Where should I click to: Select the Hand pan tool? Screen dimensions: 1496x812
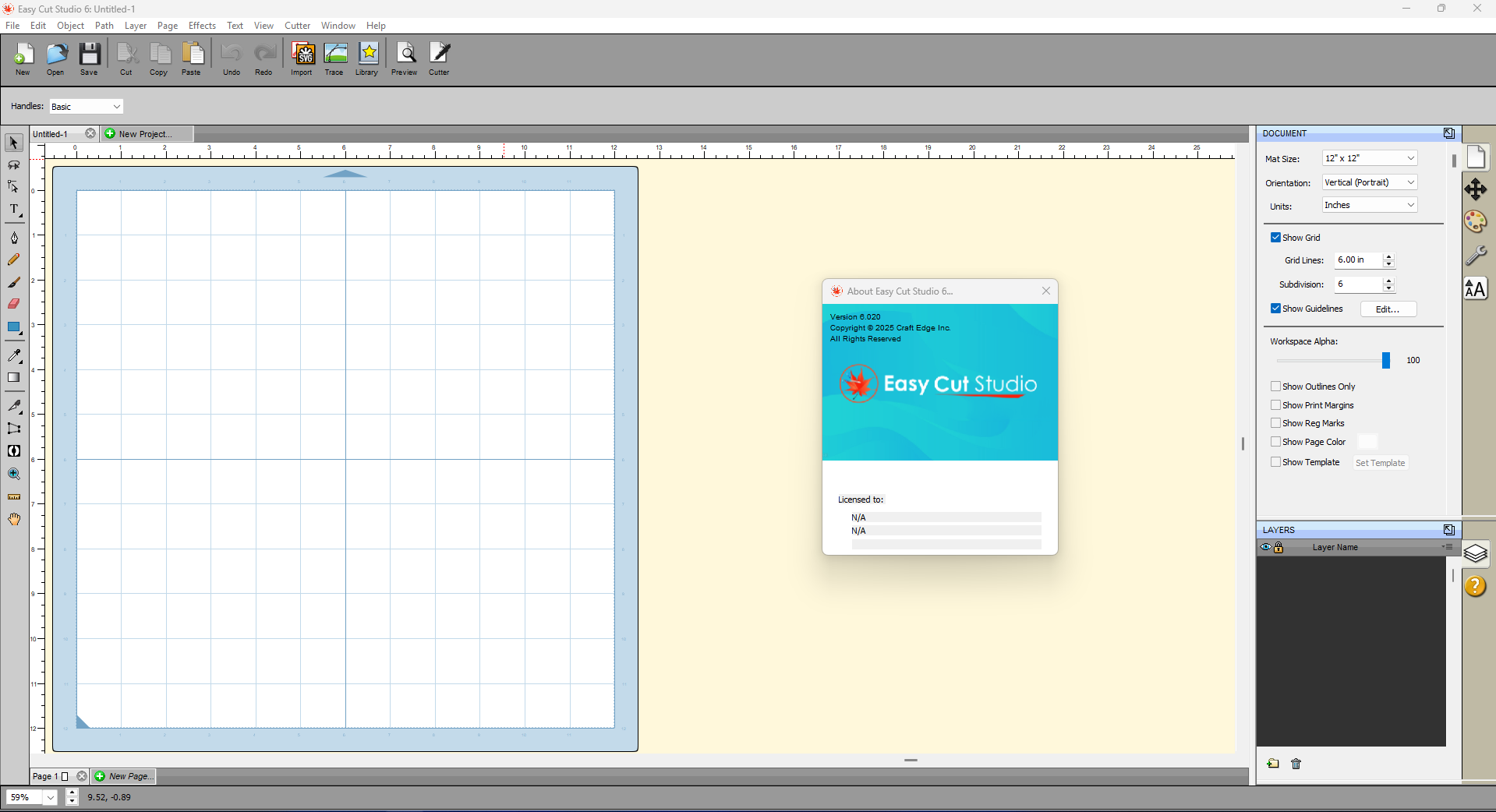point(14,519)
